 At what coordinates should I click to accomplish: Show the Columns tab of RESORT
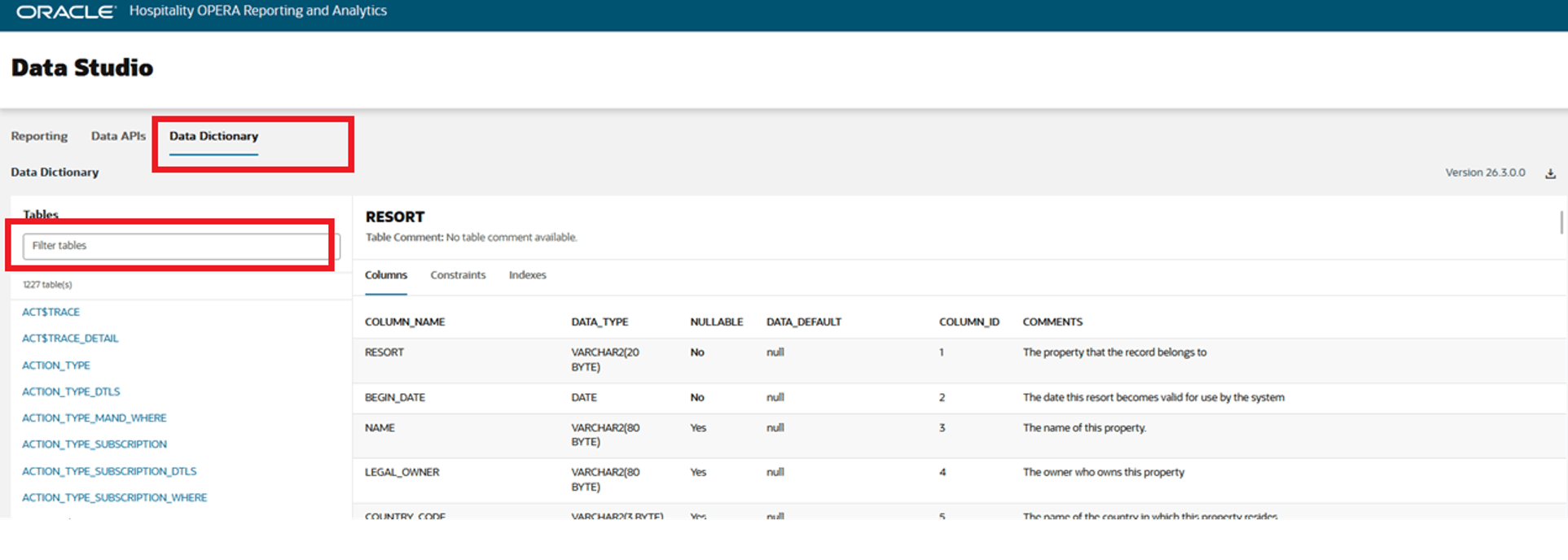click(386, 275)
